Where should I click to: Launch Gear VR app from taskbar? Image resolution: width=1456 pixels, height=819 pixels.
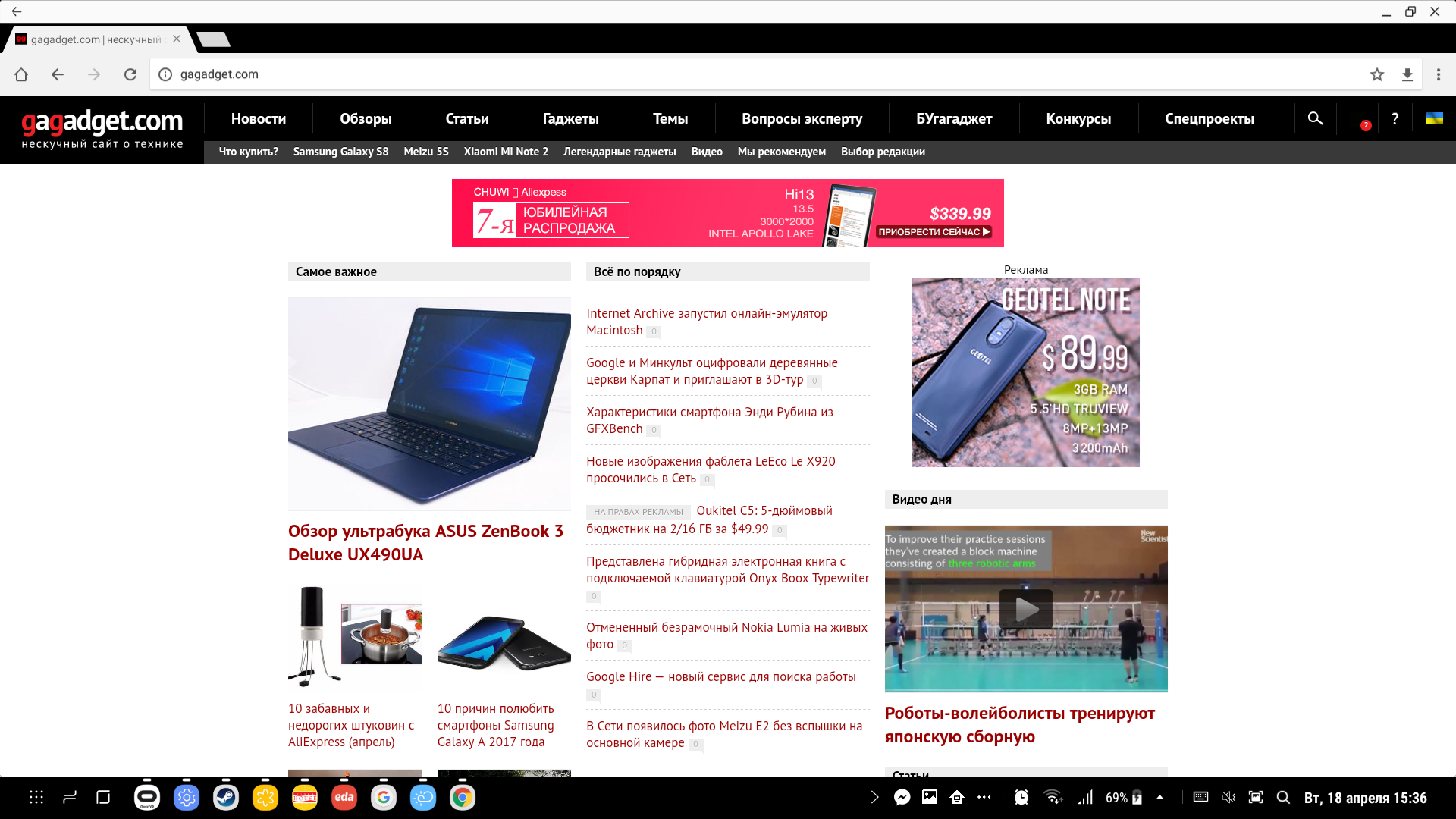[x=147, y=797]
